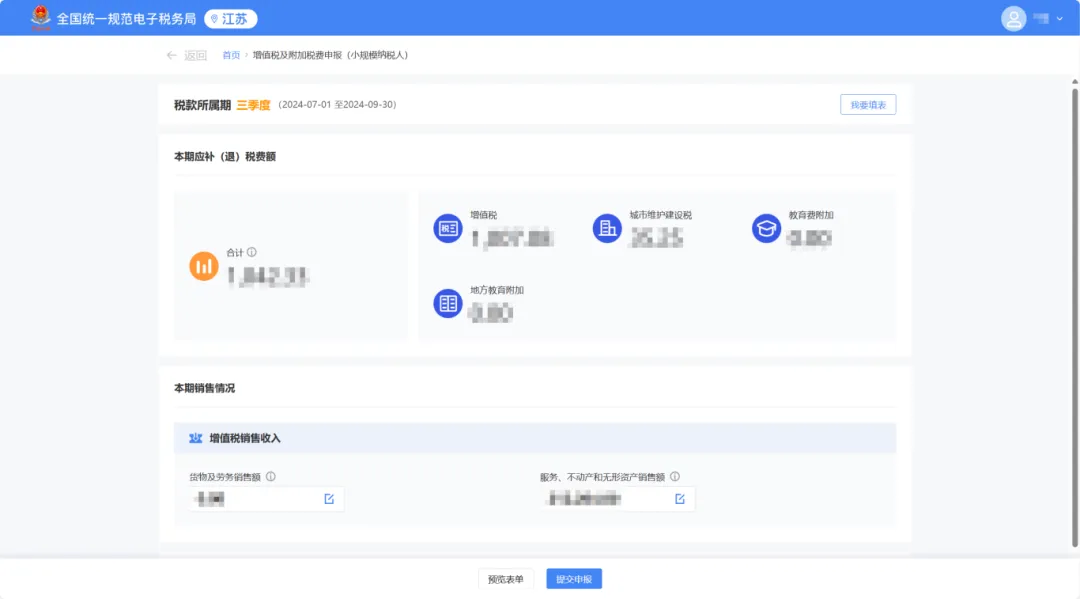Click info icon next to 货物及劳务销售额

[271, 477]
